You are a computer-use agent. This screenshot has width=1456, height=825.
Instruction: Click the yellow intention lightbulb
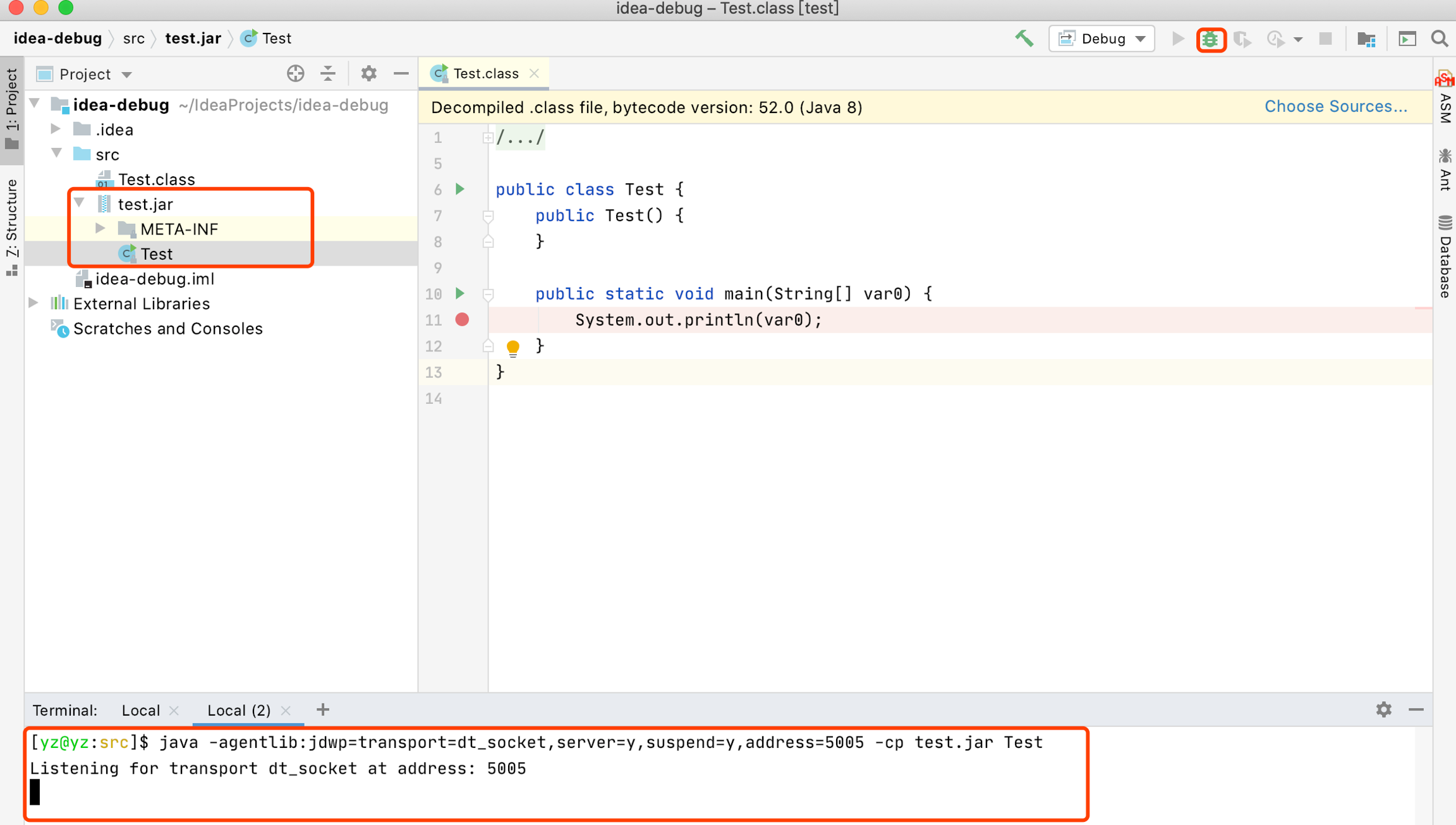pos(513,346)
